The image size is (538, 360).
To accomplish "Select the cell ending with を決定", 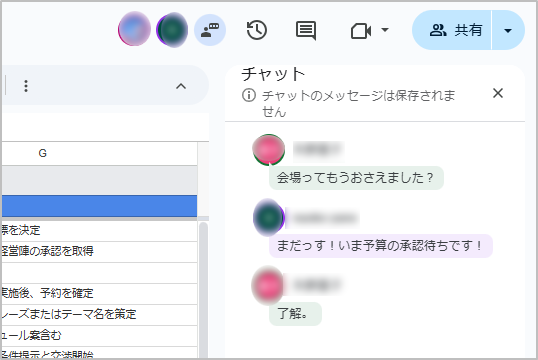I will pyautogui.click(x=100, y=231).
